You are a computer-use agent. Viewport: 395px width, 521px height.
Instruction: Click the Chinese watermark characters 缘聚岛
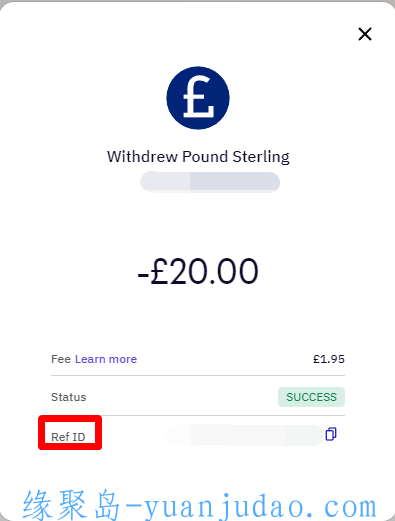(72, 506)
